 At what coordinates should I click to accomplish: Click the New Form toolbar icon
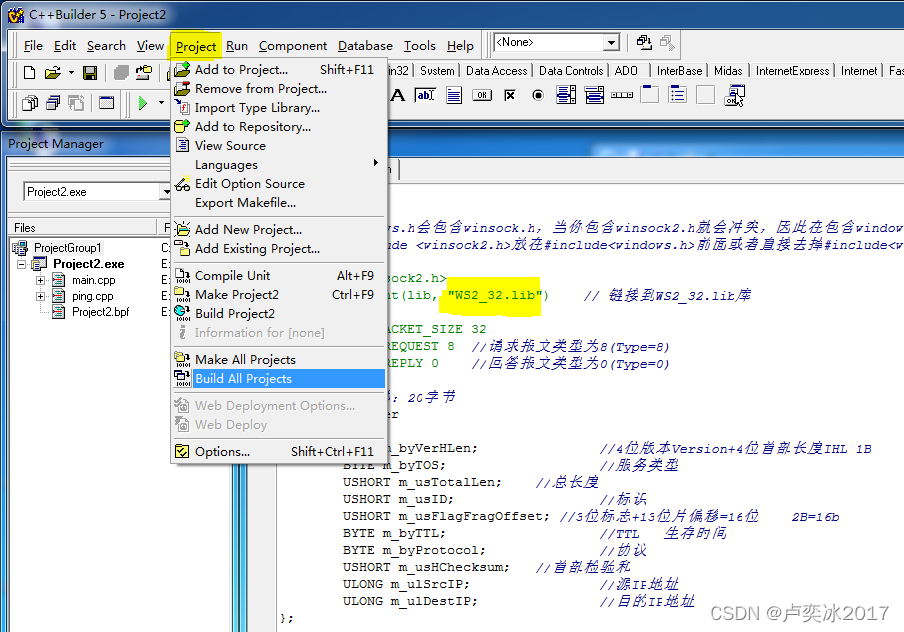pos(107,103)
